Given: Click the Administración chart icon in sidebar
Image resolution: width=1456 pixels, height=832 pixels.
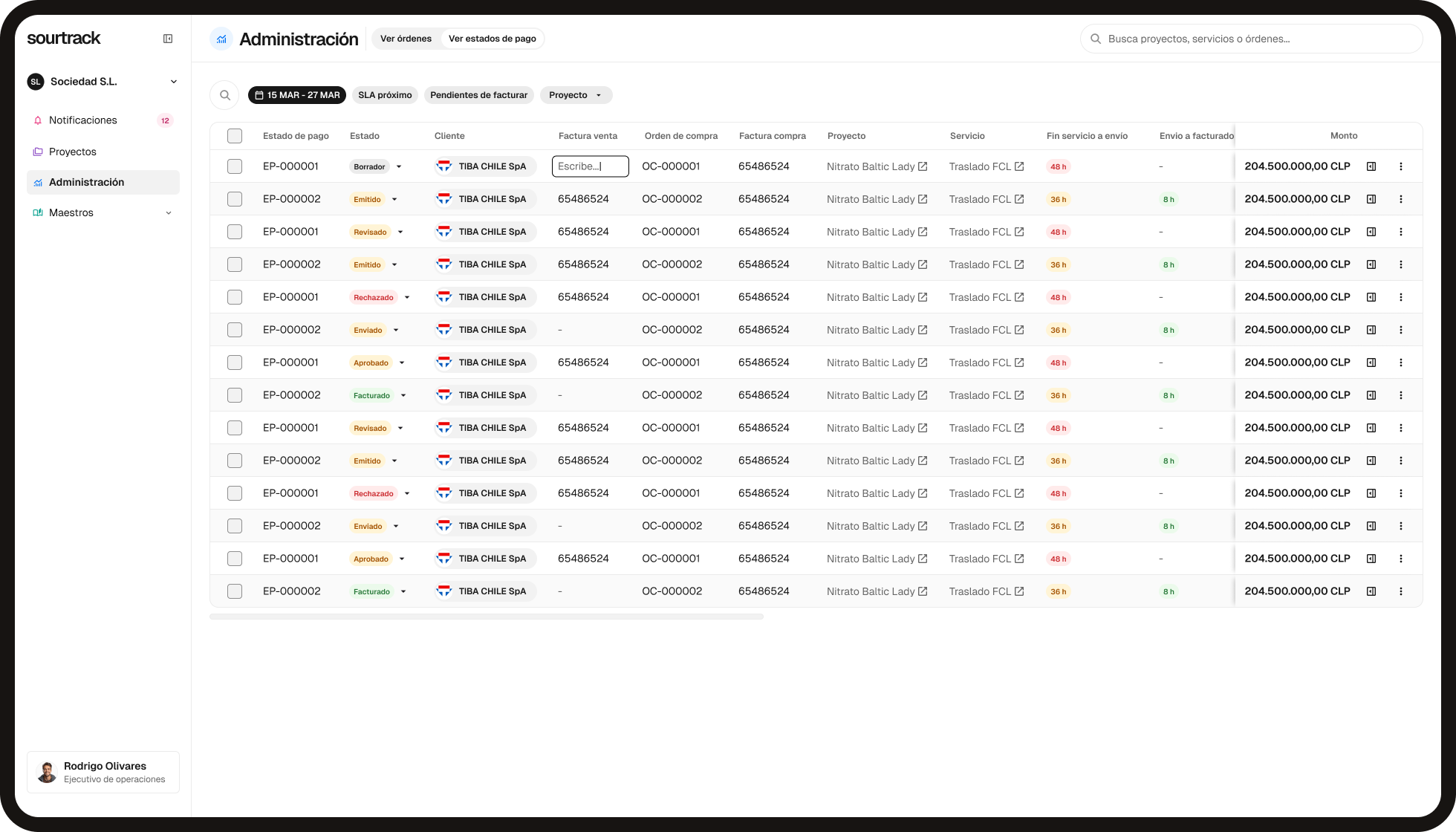Looking at the screenshot, I should [37, 182].
